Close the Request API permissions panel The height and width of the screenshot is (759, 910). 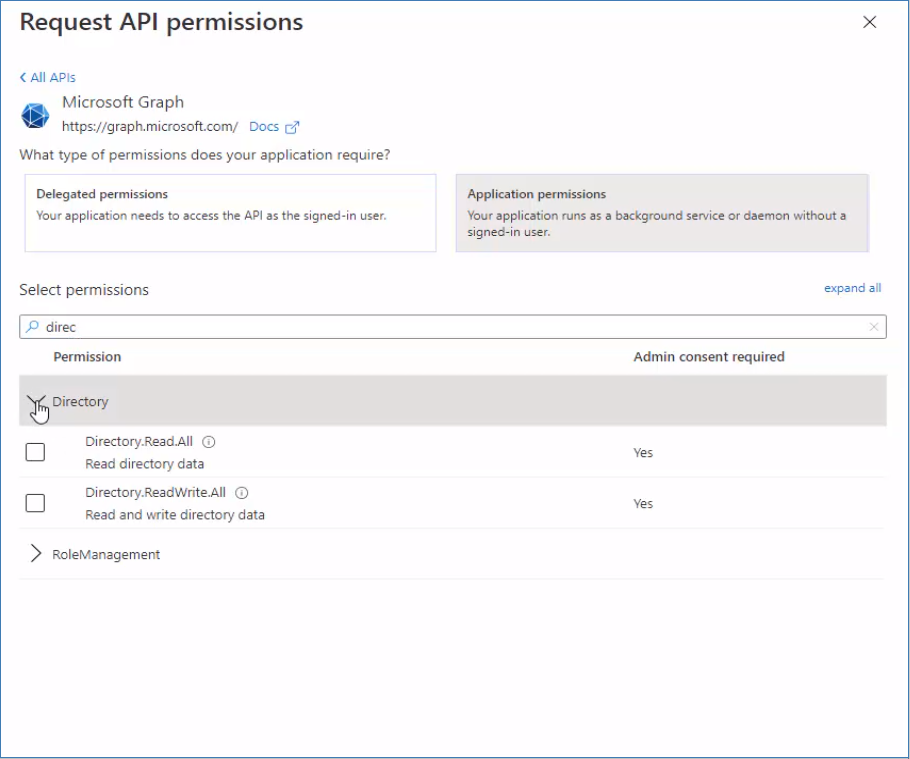pyautogui.click(x=869, y=22)
